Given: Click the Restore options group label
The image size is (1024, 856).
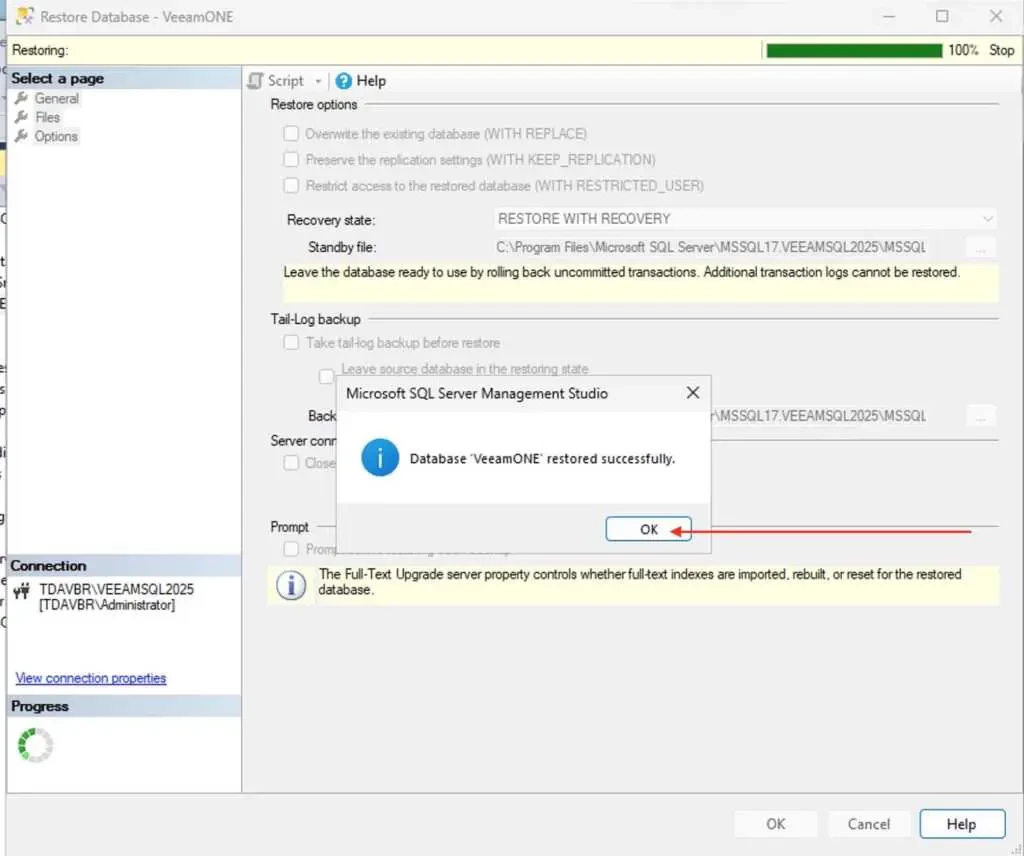Looking at the screenshot, I should 313,104.
